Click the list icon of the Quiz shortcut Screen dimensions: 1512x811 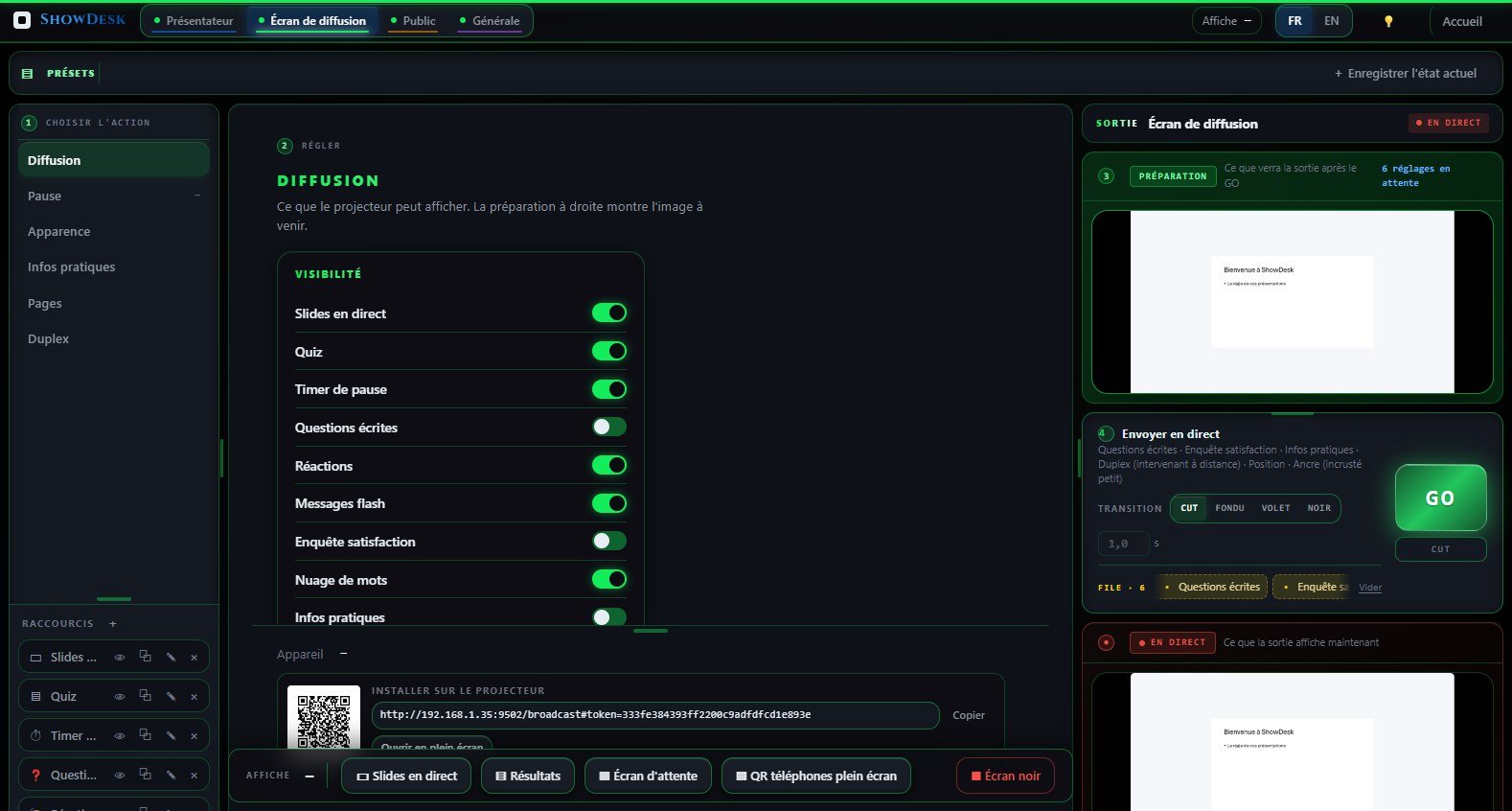36,697
